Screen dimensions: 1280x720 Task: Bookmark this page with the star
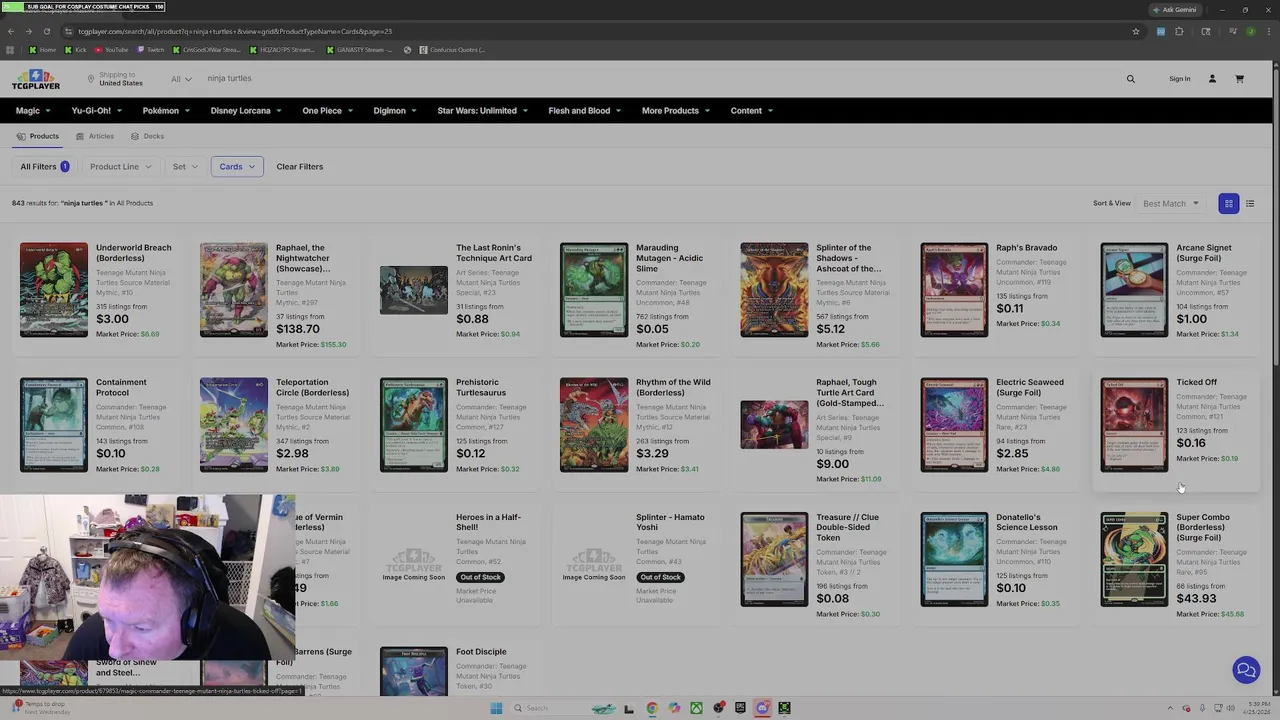(x=1136, y=31)
